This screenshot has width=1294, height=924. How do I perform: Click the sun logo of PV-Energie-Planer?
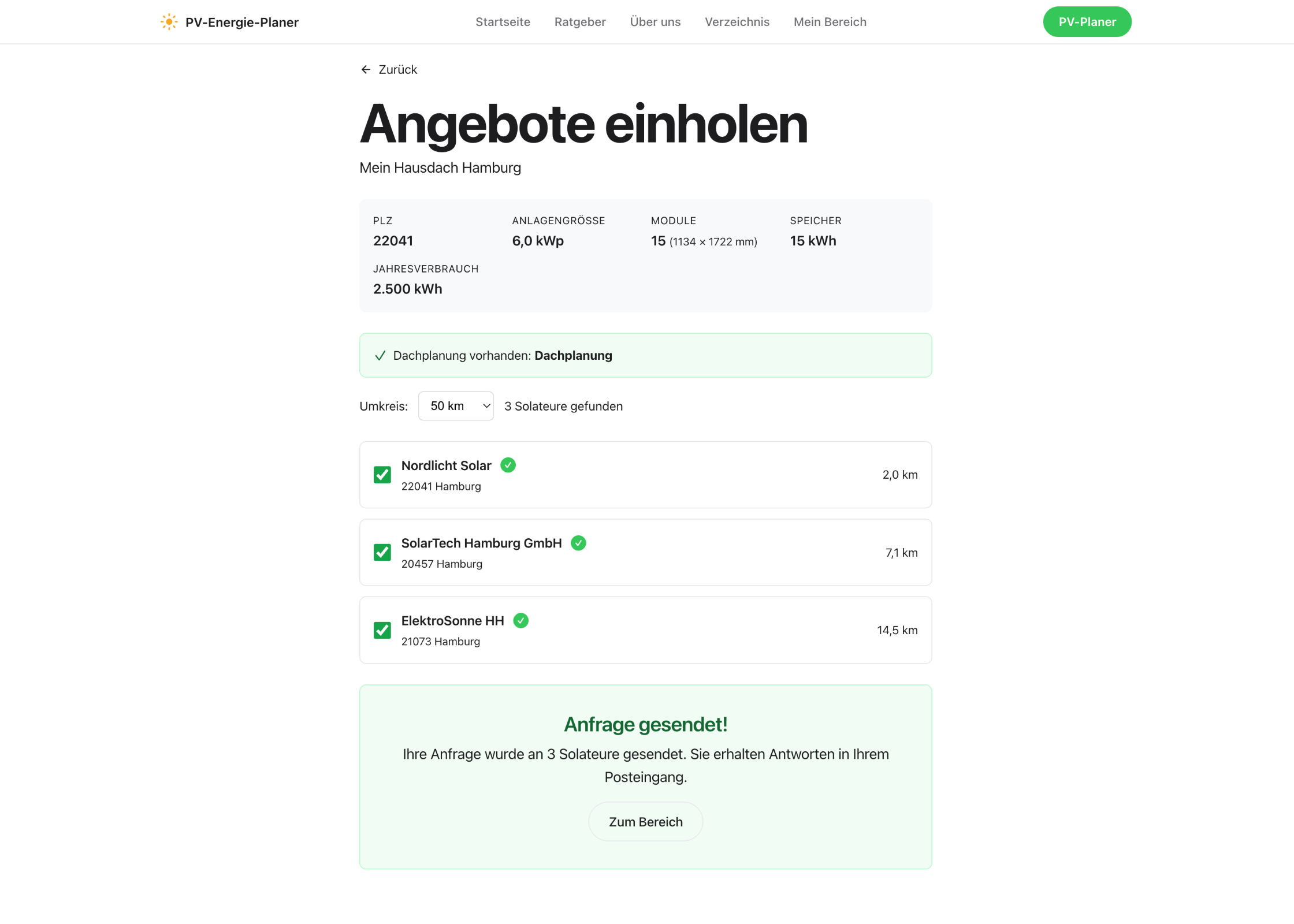(x=168, y=21)
